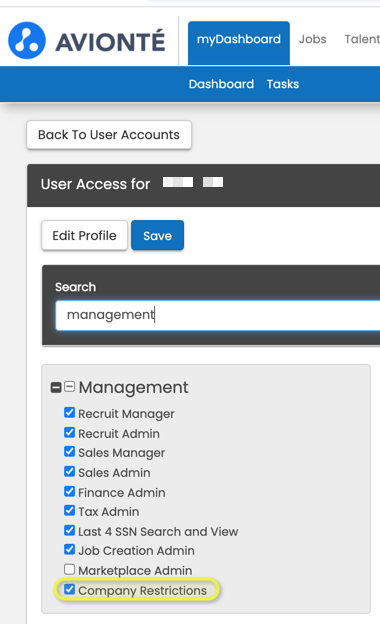Image resolution: width=380 pixels, height=624 pixels.
Task: Enable the Marketplace Admin checkbox
Action: point(69,569)
